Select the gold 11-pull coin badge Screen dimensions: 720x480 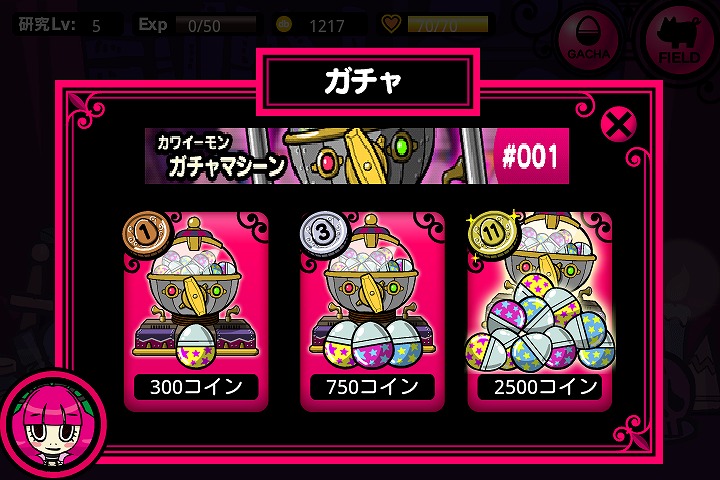[492, 233]
